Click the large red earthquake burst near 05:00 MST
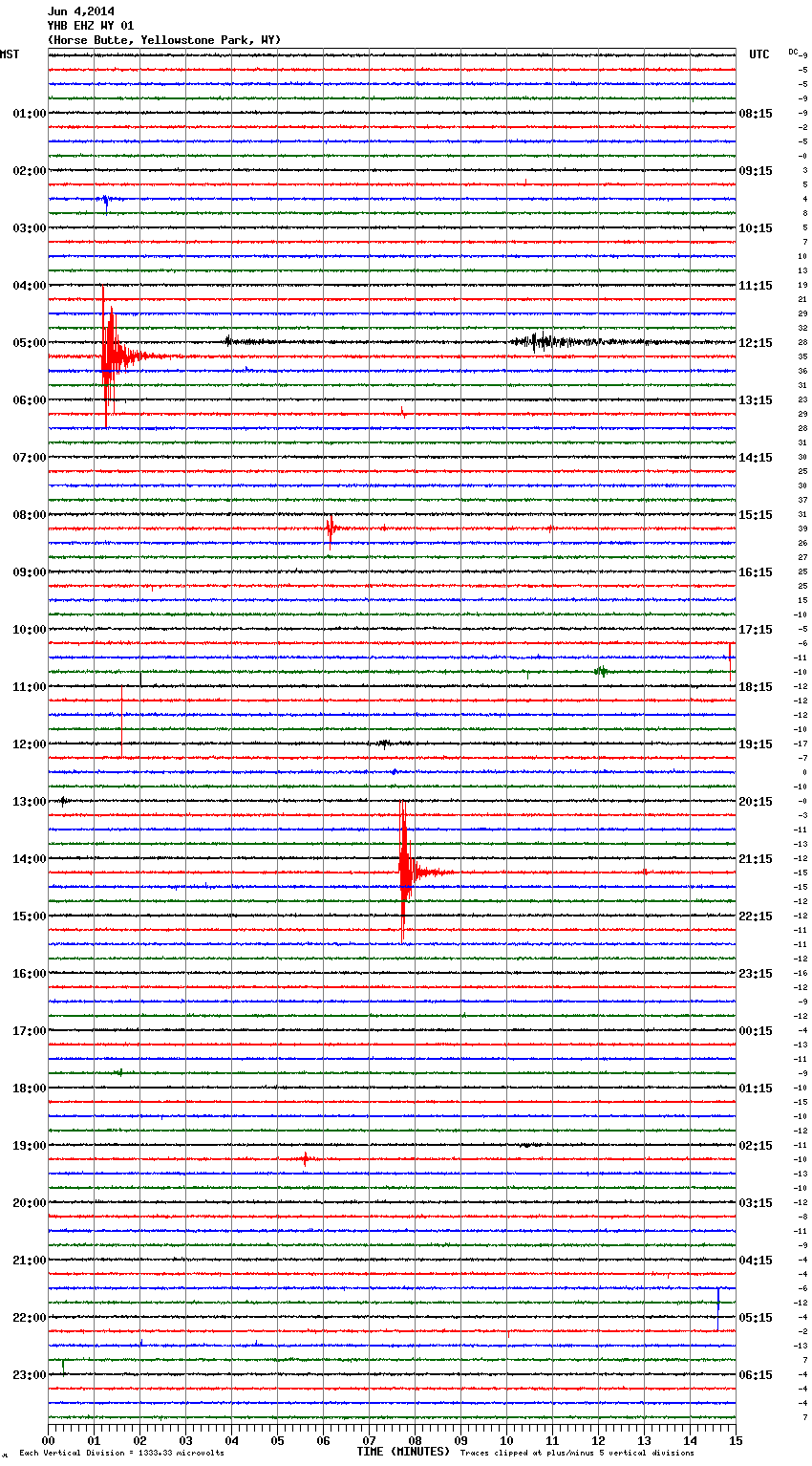This screenshot has height=1466, width=812. coord(113,356)
